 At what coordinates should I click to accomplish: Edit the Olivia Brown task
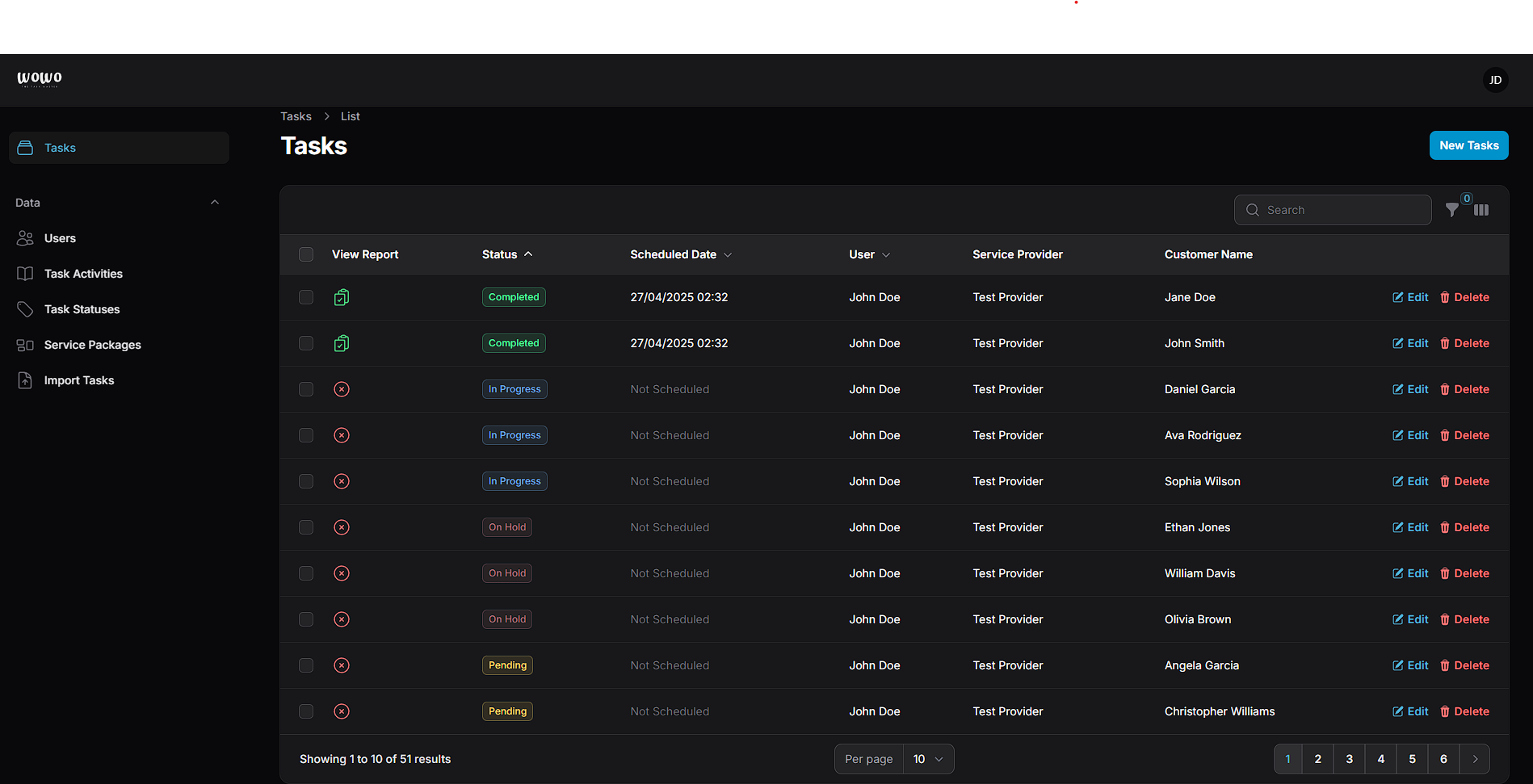pos(1410,619)
